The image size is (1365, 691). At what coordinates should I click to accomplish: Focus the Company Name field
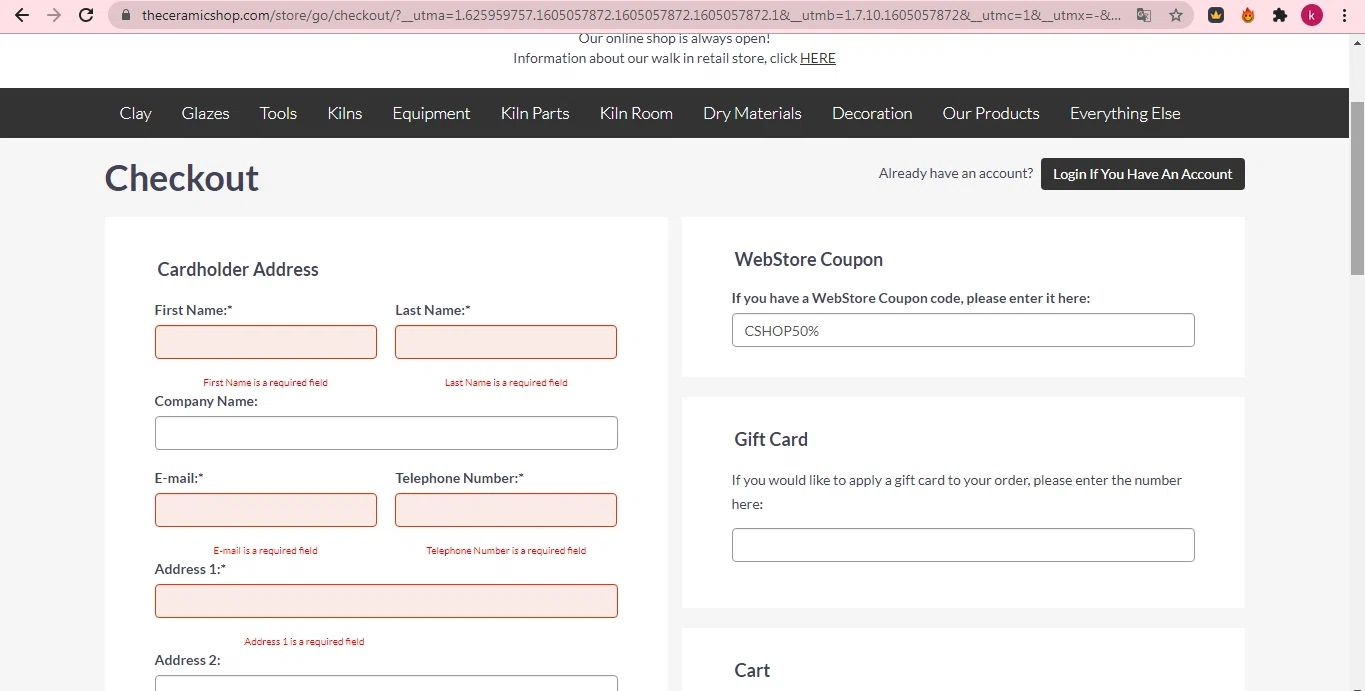386,433
